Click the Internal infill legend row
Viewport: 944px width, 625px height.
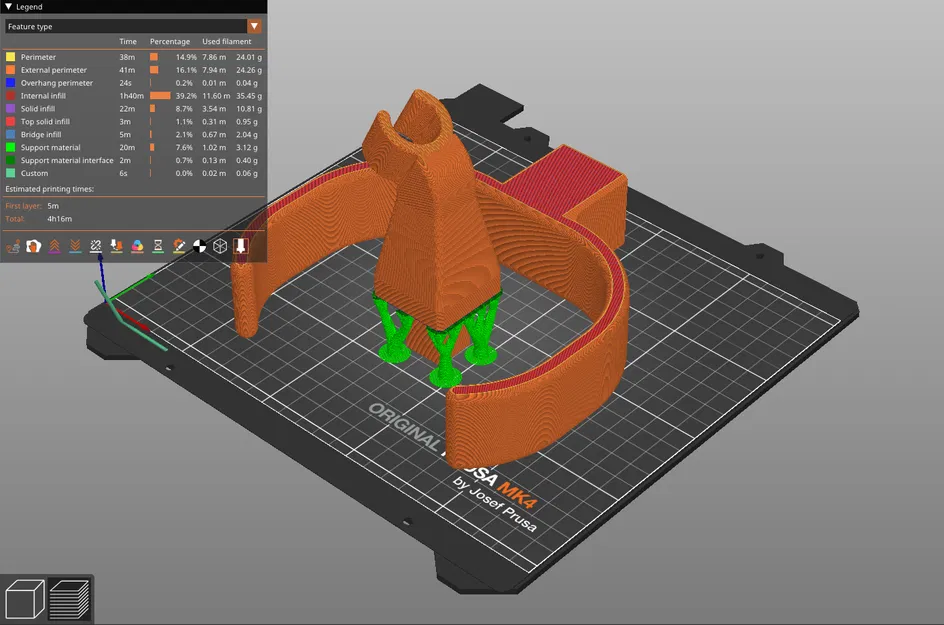click(134, 96)
